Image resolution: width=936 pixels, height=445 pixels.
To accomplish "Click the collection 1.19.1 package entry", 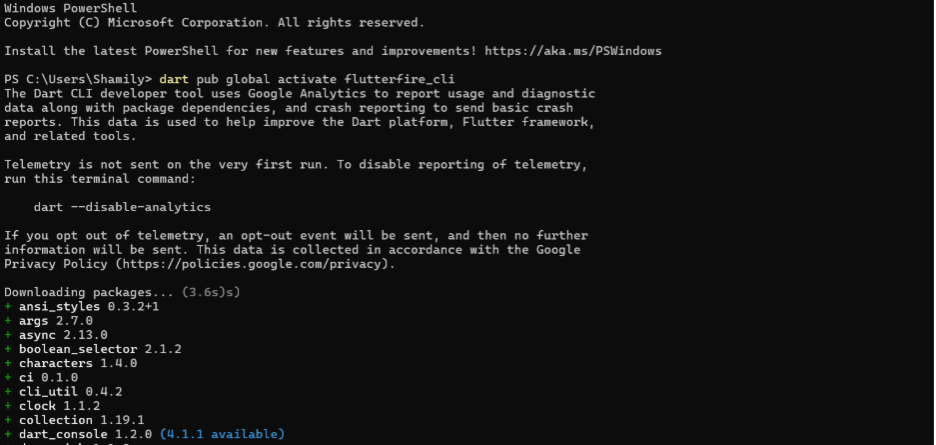I will 80,420.
